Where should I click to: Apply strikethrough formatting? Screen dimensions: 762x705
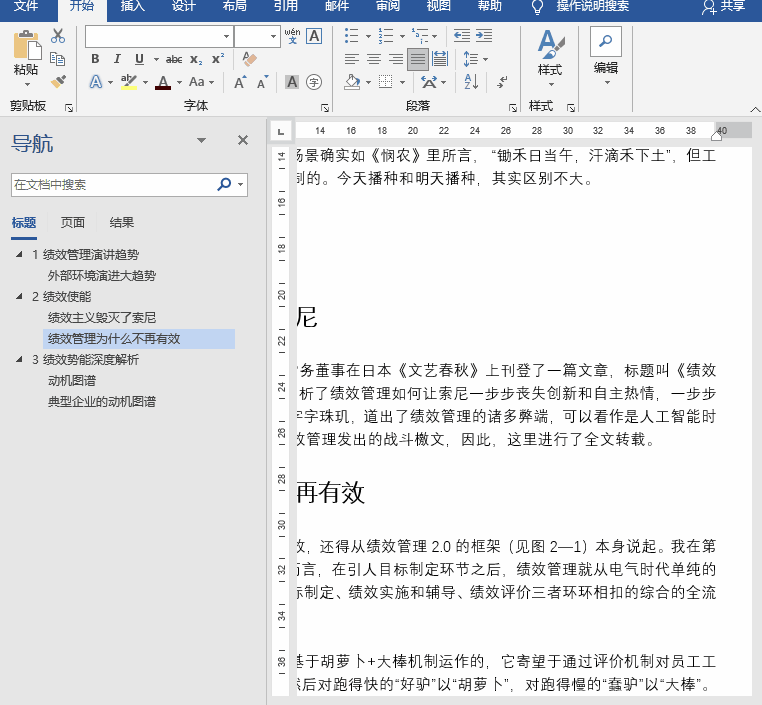point(174,59)
